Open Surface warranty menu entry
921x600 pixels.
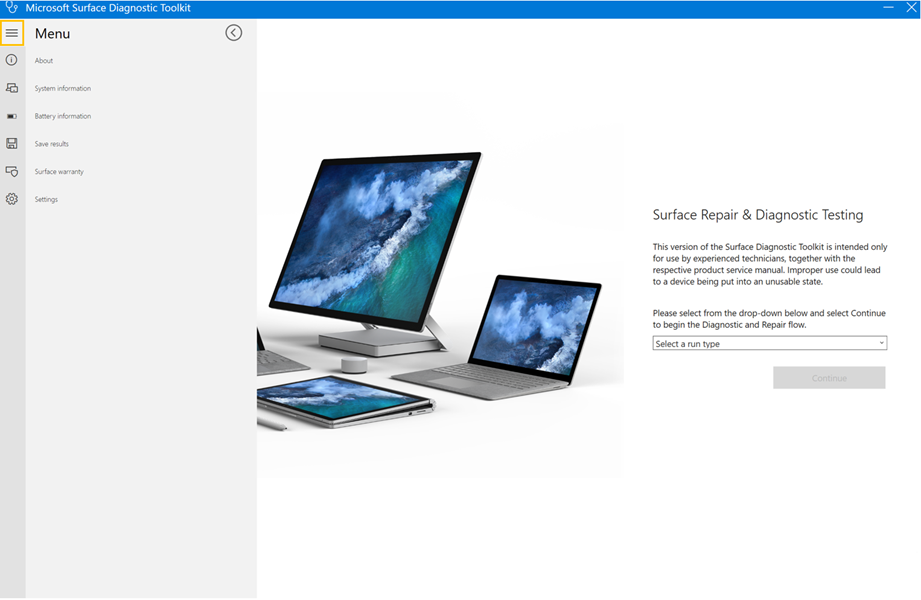point(59,172)
